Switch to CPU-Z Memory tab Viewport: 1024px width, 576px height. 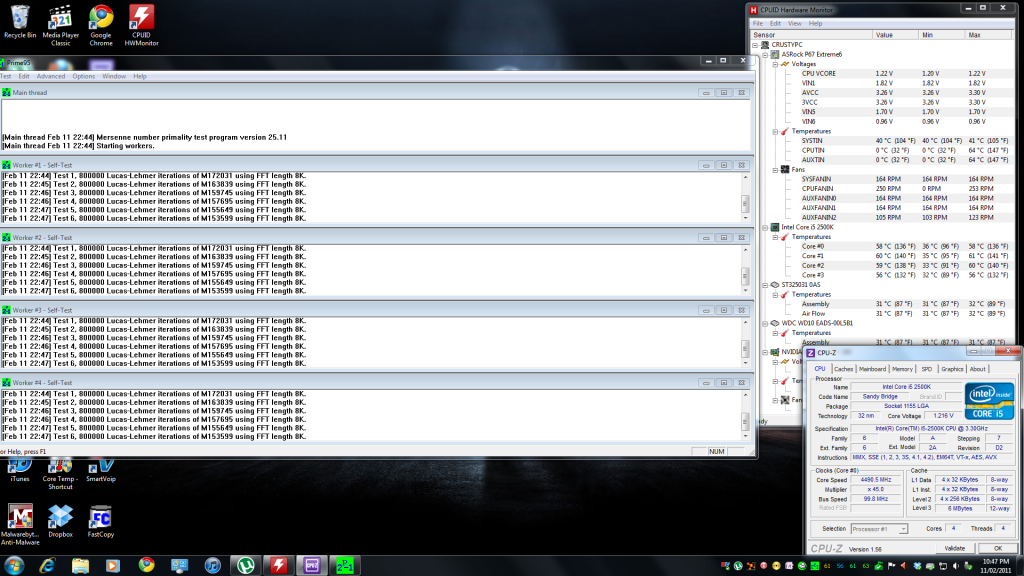coord(902,369)
